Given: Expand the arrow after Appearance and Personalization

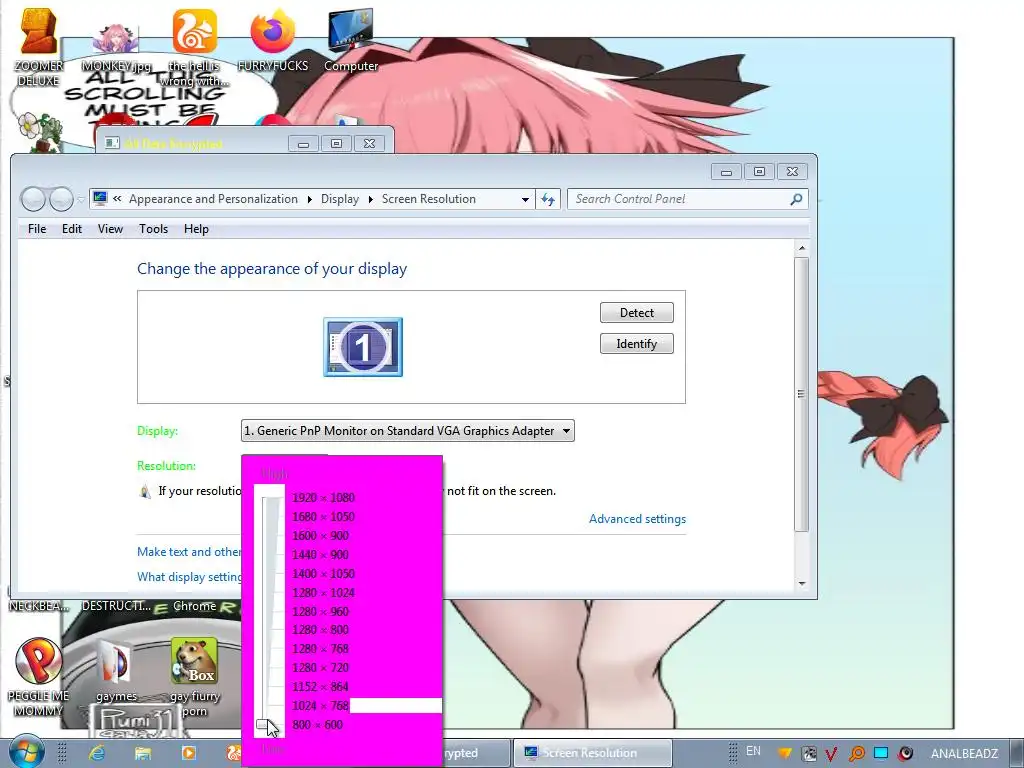Looking at the screenshot, I should click(310, 199).
